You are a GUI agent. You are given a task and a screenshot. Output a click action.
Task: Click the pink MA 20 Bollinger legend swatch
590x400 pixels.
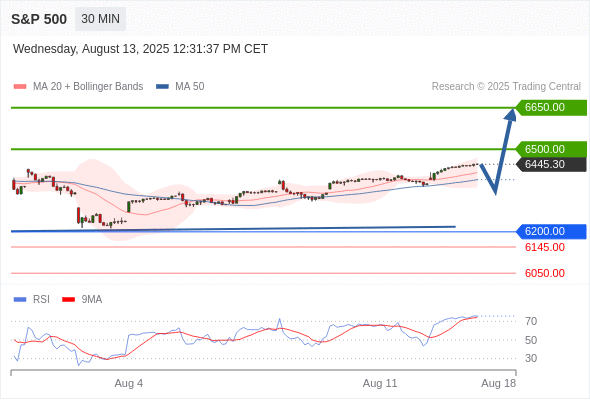[x=20, y=87]
